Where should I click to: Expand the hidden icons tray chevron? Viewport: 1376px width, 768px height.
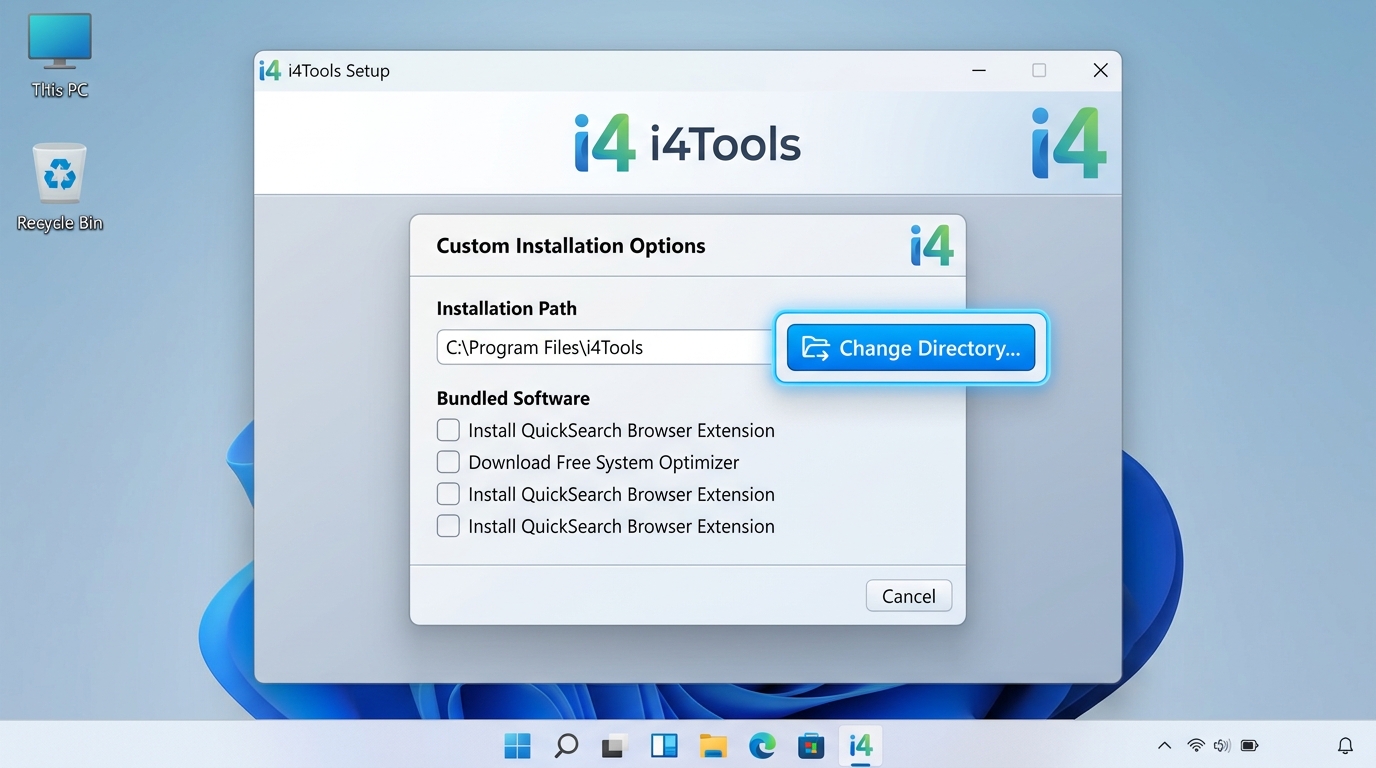(x=1164, y=746)
